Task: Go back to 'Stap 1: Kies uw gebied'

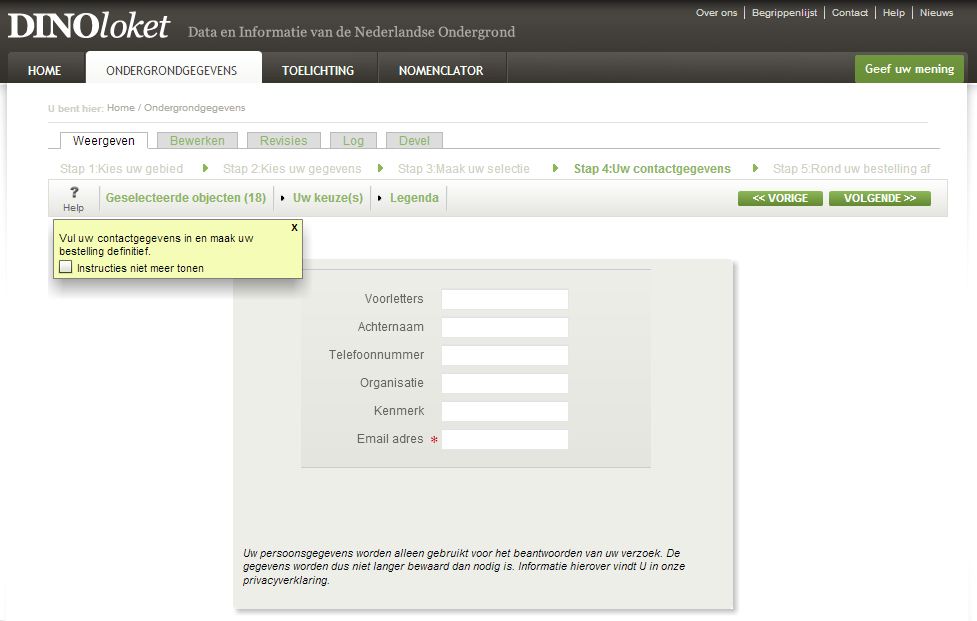Action: [121, 169]
